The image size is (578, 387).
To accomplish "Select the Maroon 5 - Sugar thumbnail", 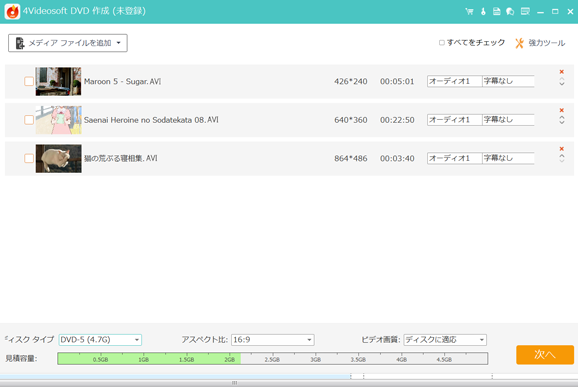I will (x=58, y=81).
